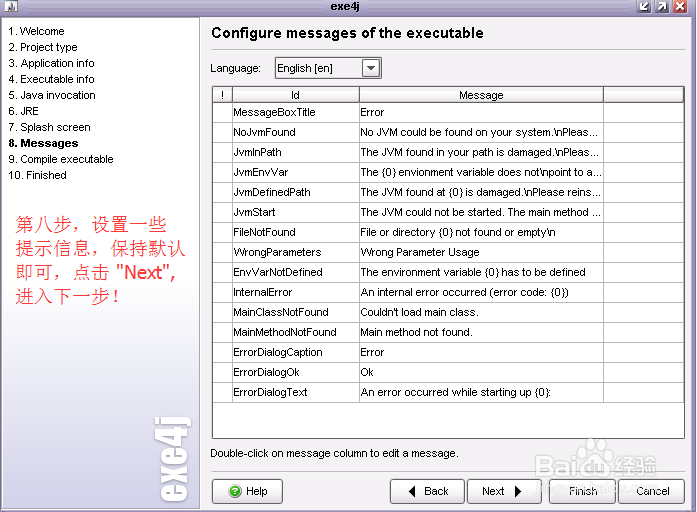Click the Help button
The image size is (697, 512).
247,491
